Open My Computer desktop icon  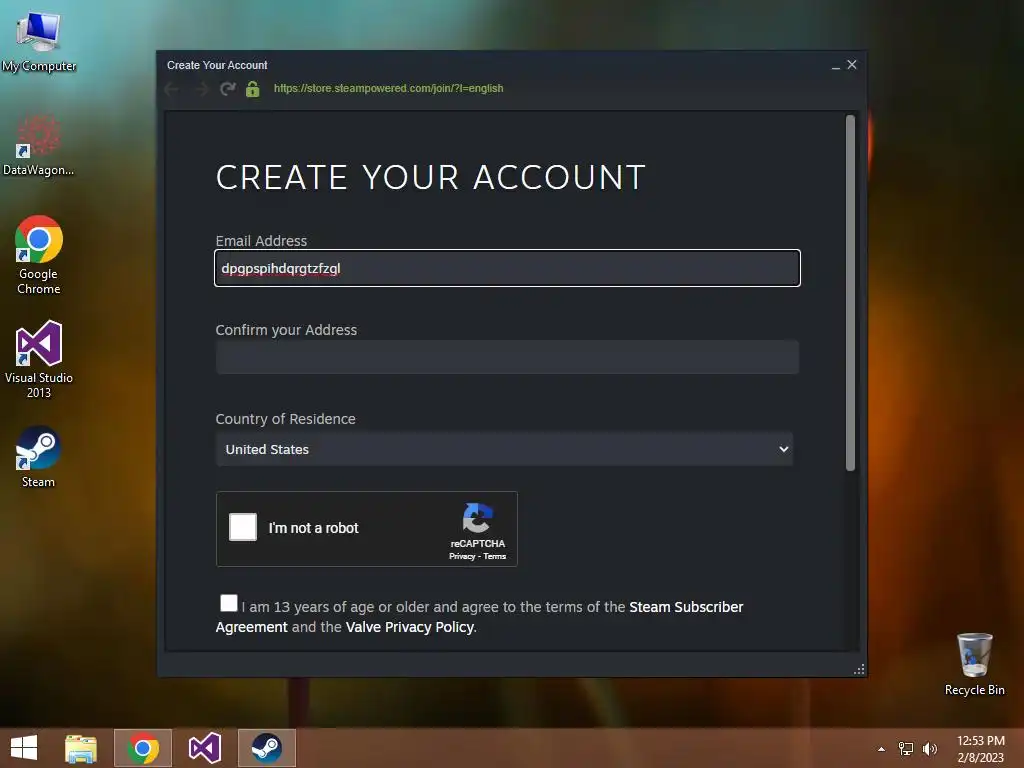pyautogui.click(x=39, y=41)
